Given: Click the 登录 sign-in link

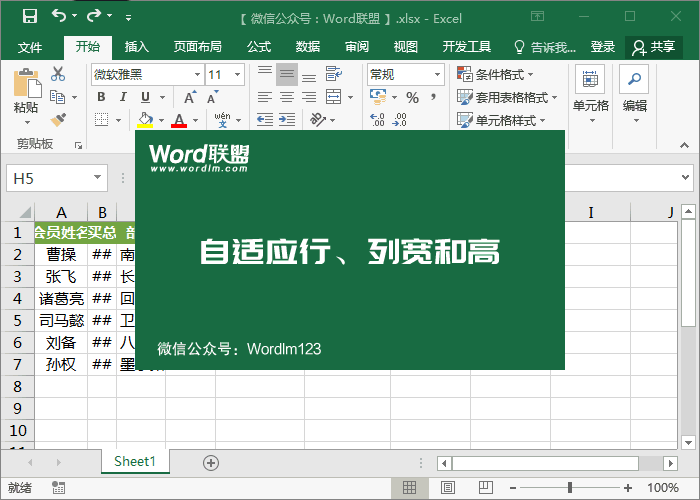Looking at the screenshot, I should pos(603,47).
